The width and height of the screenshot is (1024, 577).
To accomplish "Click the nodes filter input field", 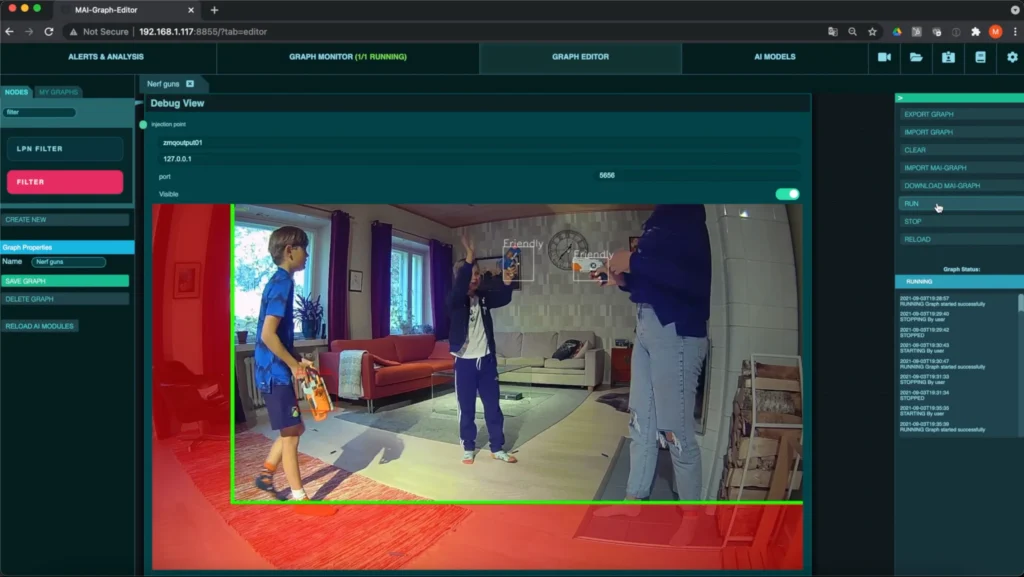I will [40, 112].
